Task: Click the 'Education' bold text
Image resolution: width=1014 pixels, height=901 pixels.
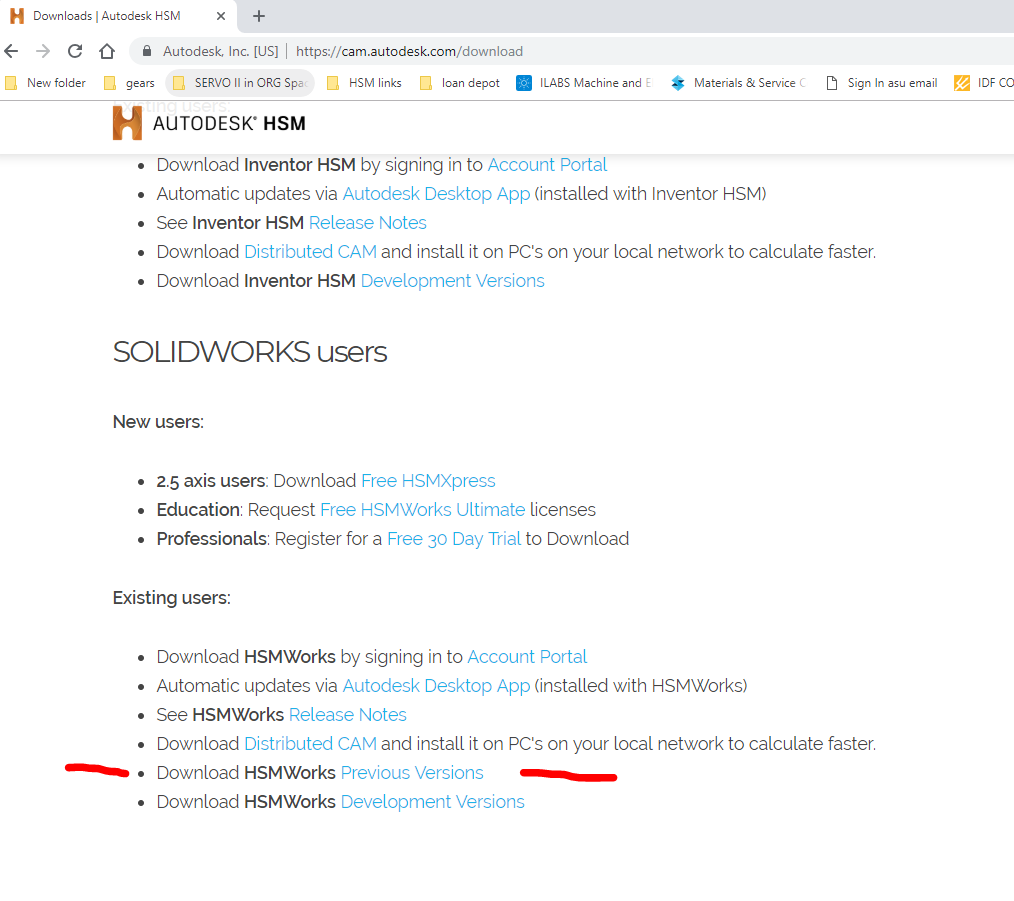Action: pos(199,510)
